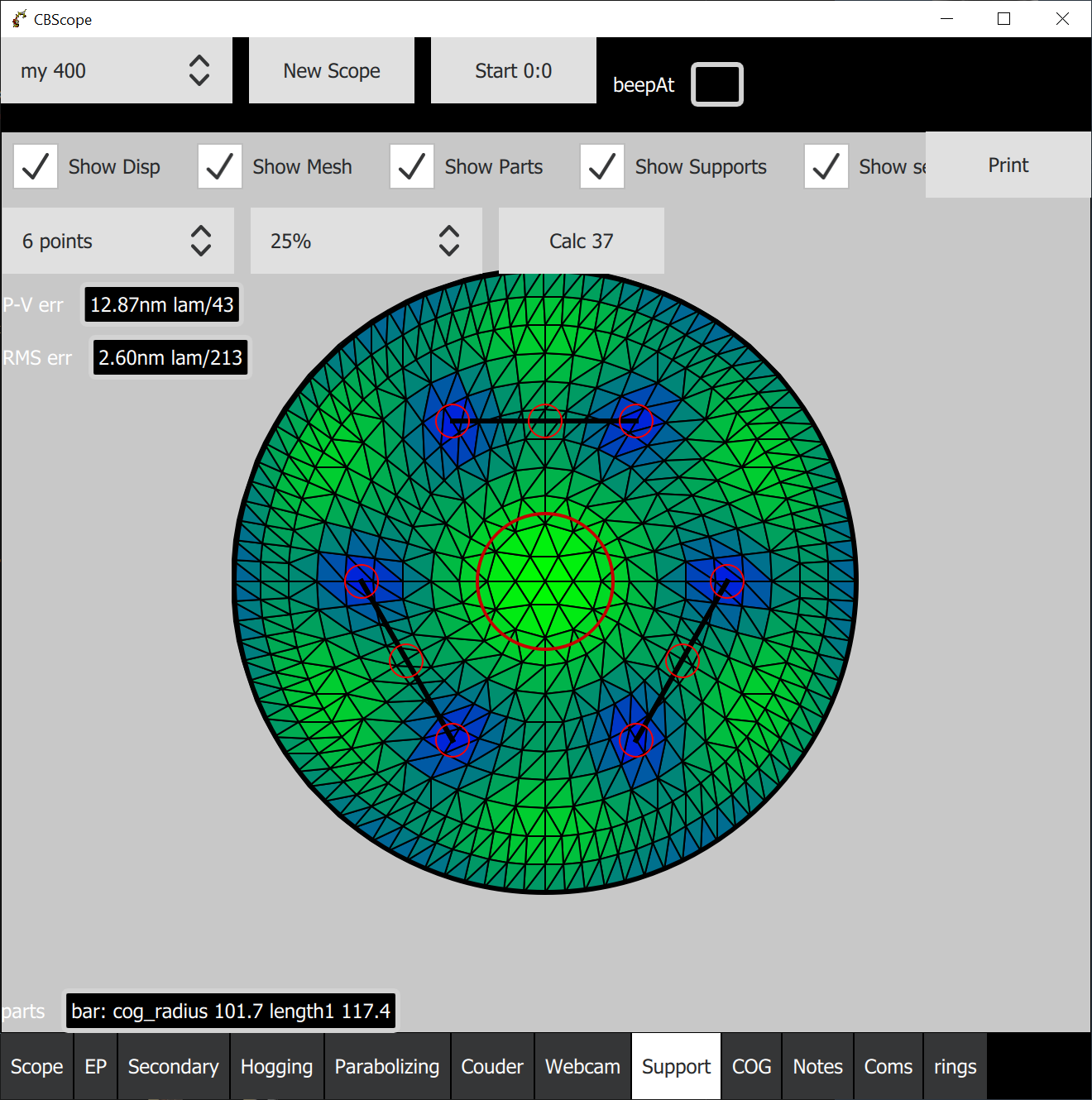The height and width of the screenshot is (1100, 1092).
Task: Go to the Parabolizing tab
Action: click(x=387, y=1066)
